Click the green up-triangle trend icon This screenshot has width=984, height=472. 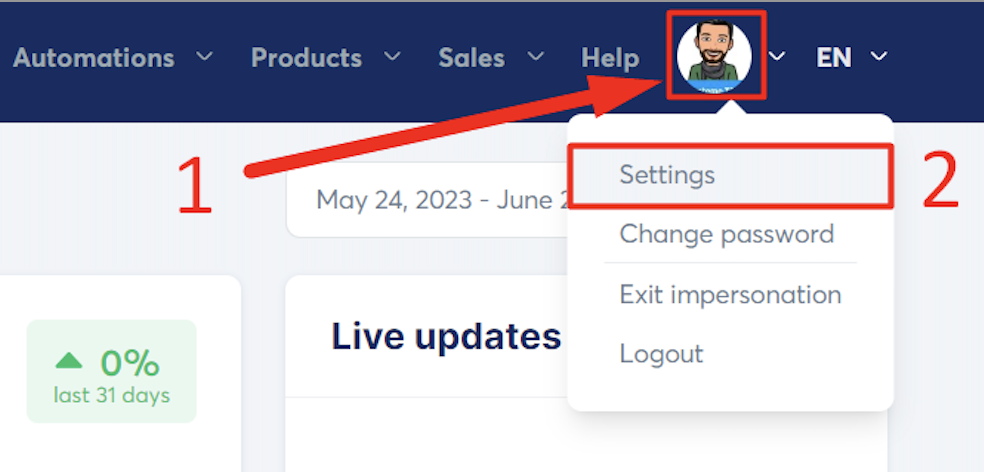(69, 360)
